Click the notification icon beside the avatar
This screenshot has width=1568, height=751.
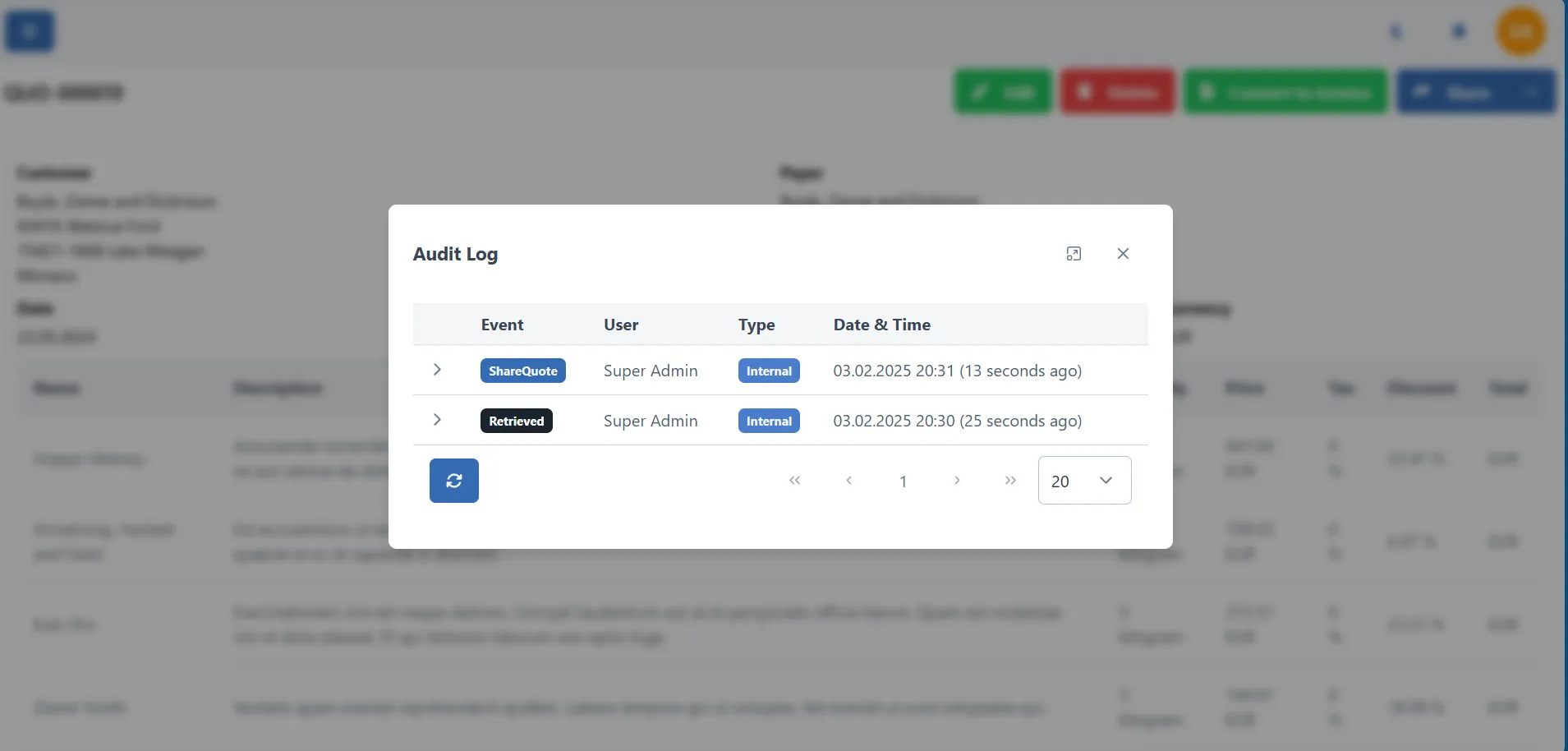1460,30
